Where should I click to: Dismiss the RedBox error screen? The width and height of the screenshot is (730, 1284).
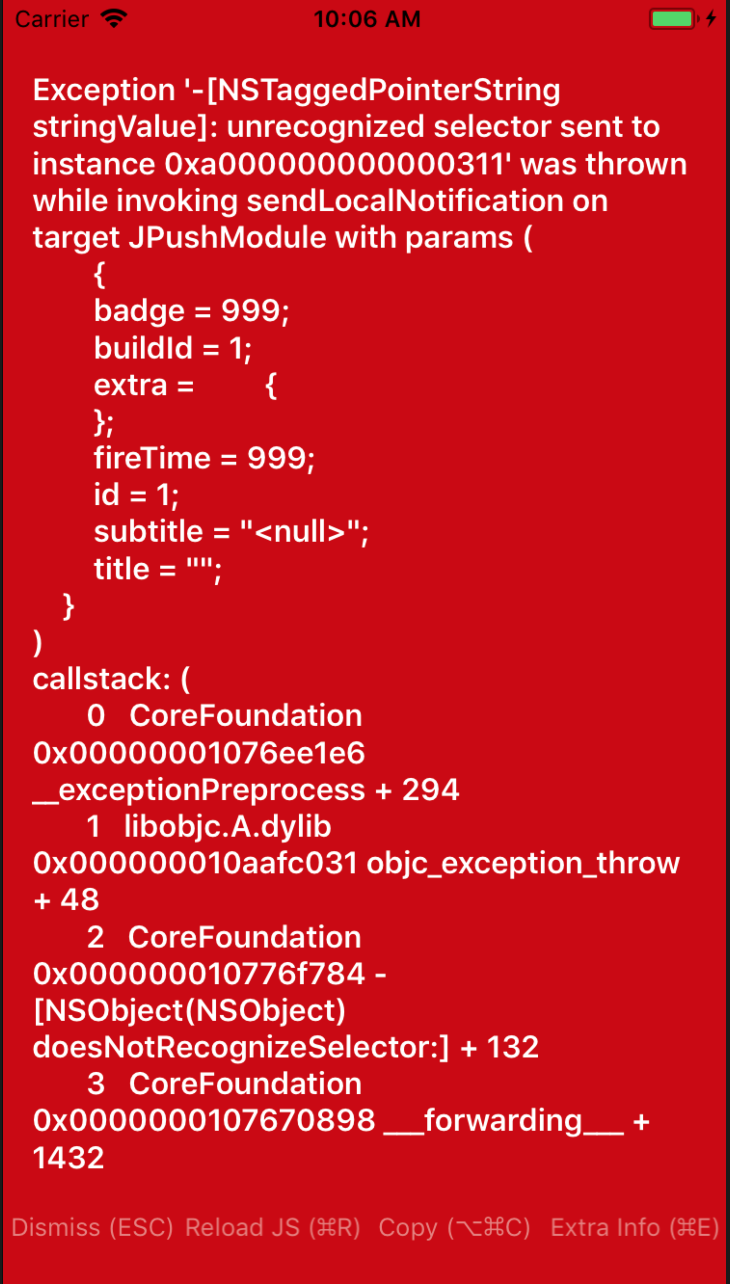(92, 1227)
